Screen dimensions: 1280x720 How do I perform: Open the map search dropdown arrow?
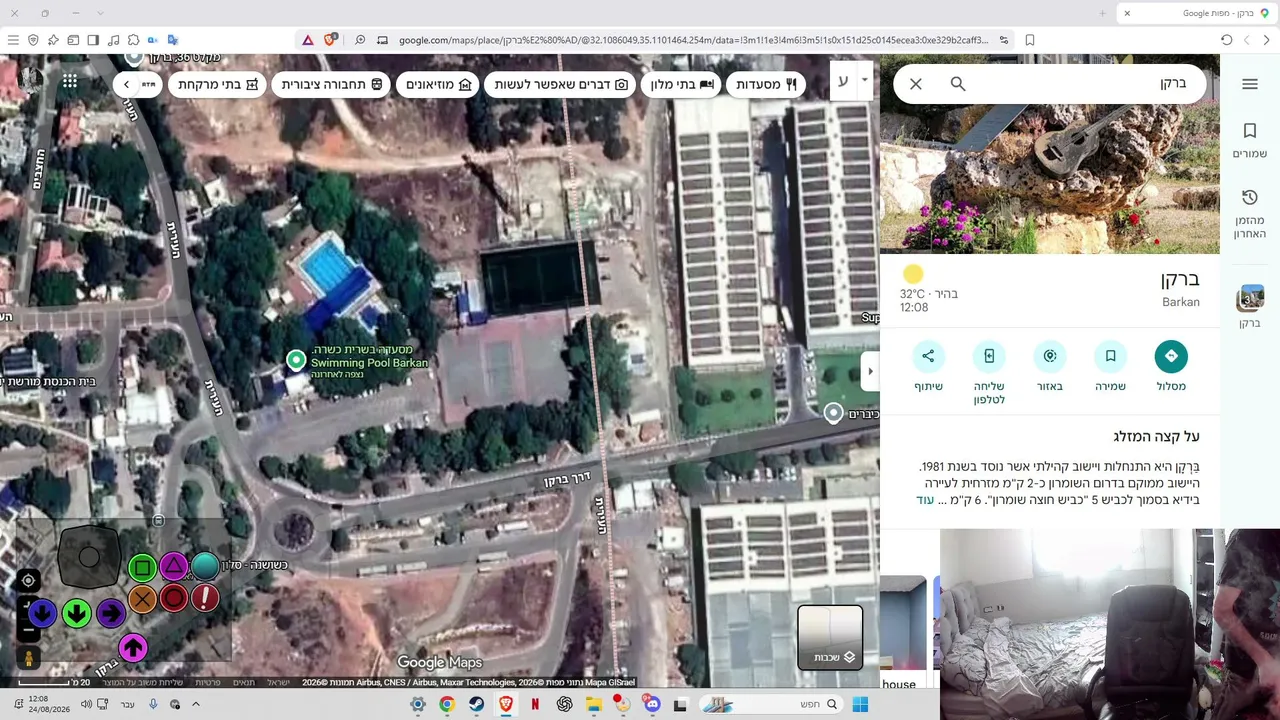click(864, 79)
